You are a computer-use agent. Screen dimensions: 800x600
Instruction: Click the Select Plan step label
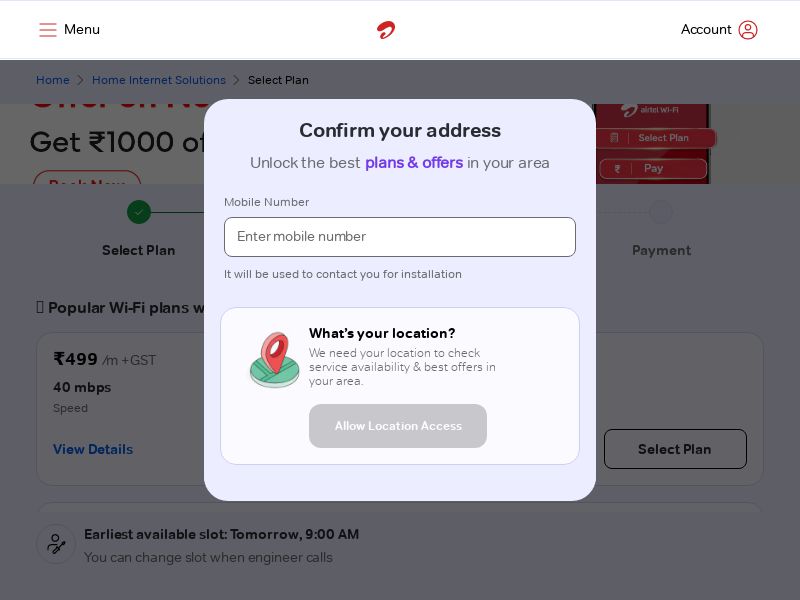click(x=139, y=251)
